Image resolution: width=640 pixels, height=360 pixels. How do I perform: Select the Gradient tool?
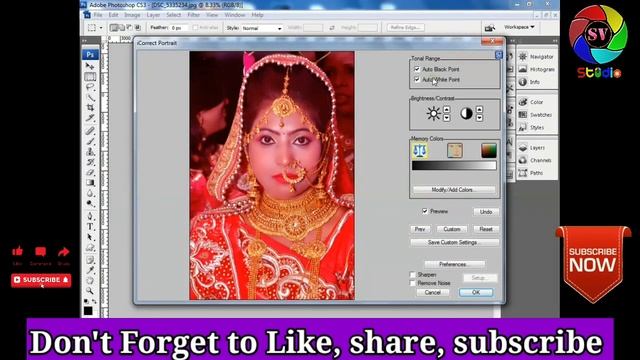(90, 183)
